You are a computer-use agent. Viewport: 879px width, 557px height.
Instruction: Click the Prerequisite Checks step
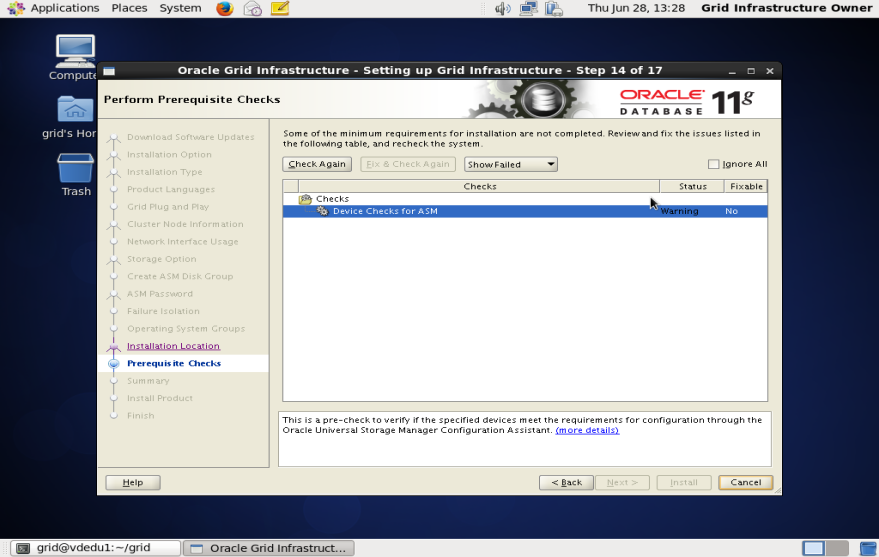click(x=174, y=364)
